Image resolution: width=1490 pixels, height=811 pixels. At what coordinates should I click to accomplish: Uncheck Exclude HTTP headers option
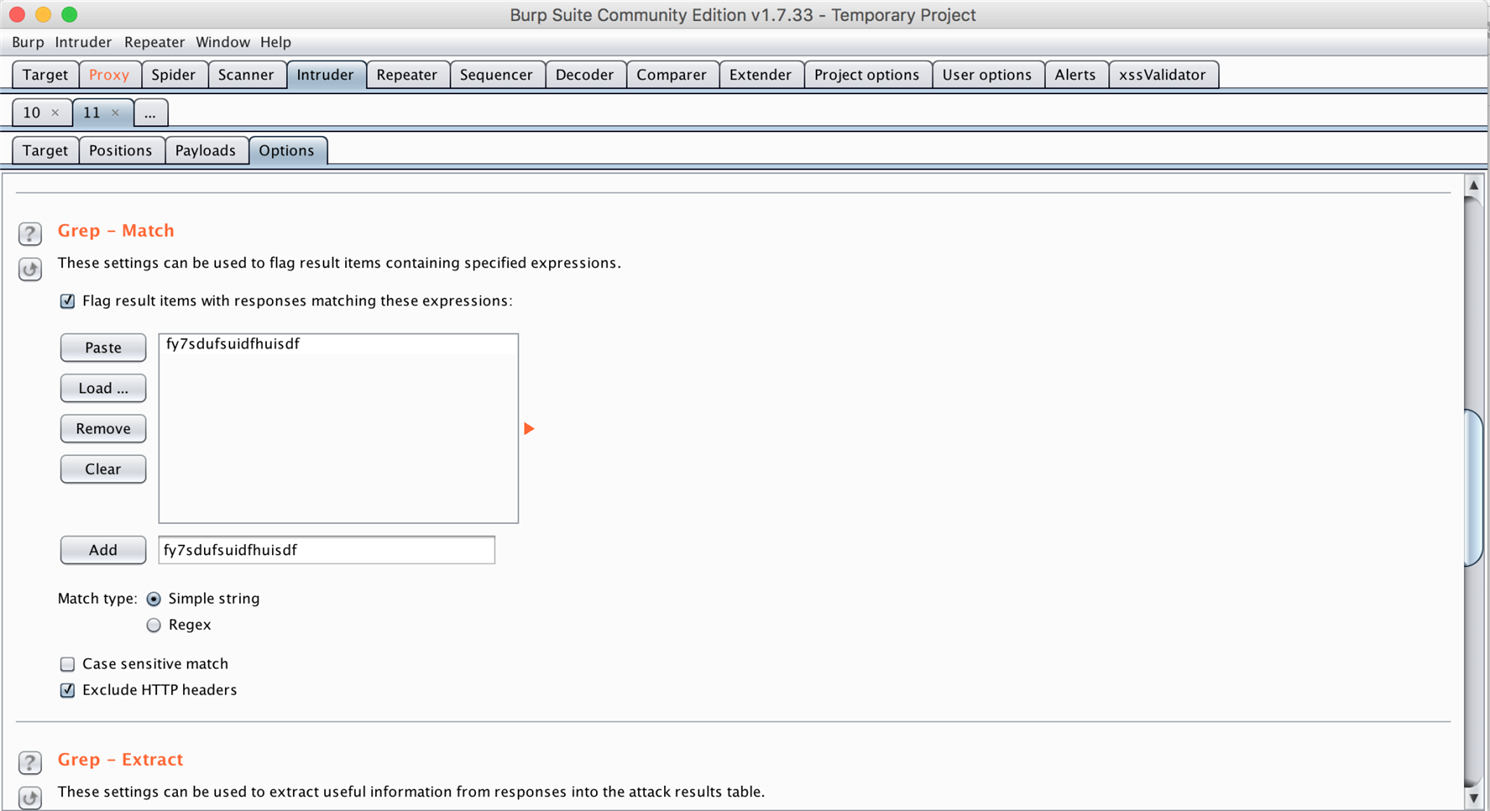coord(68,690)
